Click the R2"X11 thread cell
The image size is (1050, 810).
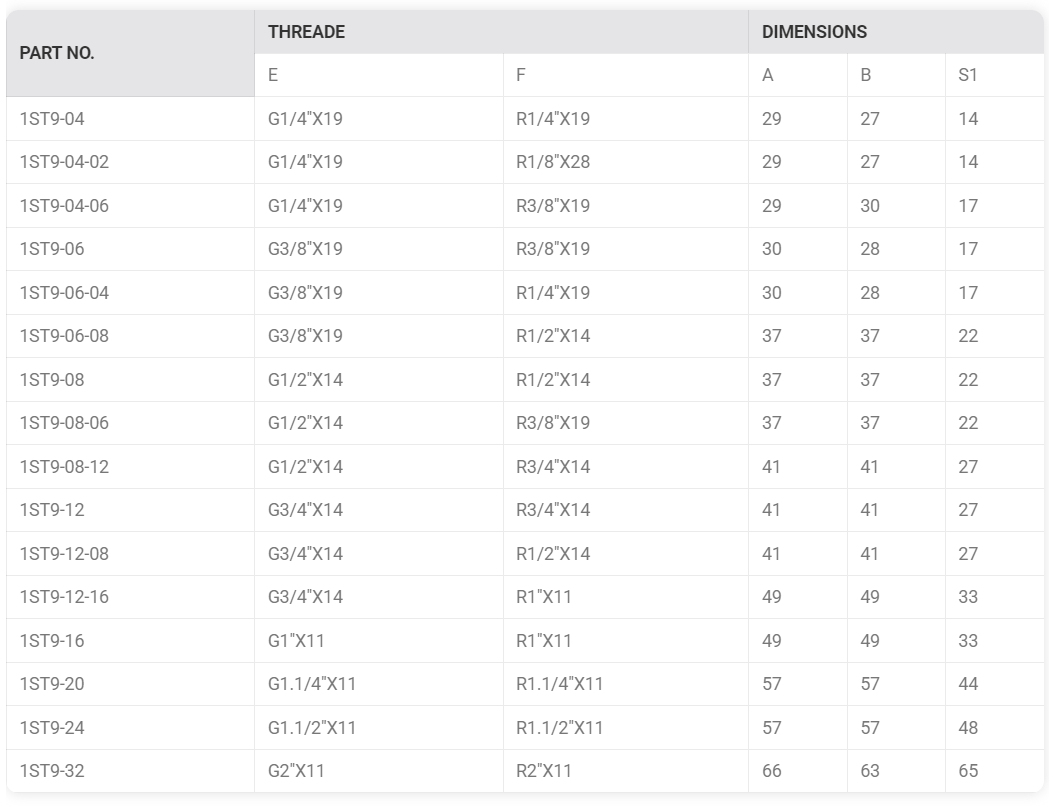pos(544,771)
